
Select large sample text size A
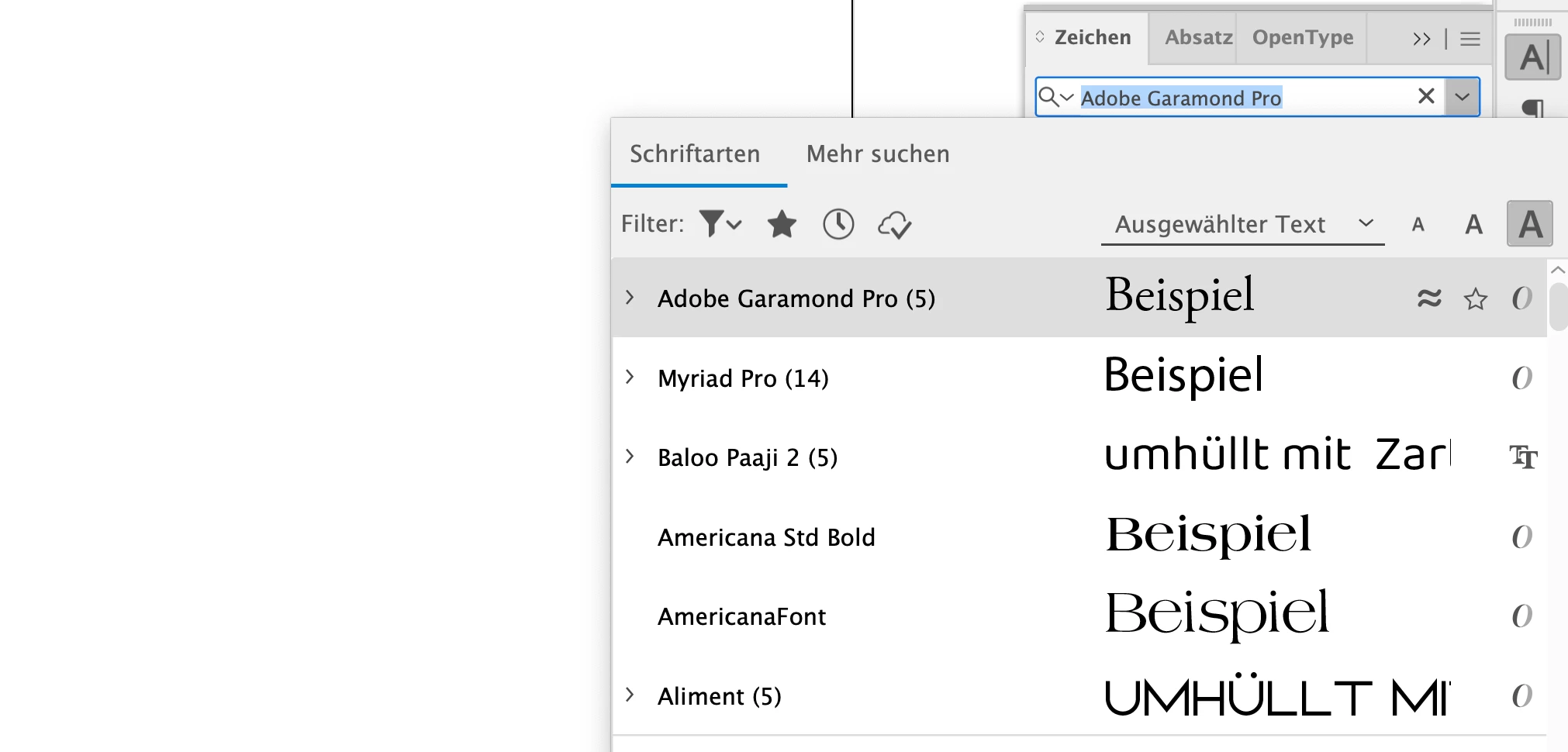coord(1530,223)
